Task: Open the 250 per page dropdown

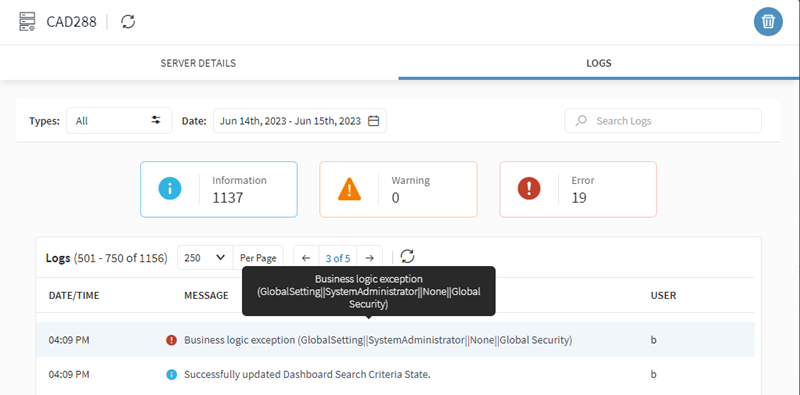Action: [x=205, y=258]
